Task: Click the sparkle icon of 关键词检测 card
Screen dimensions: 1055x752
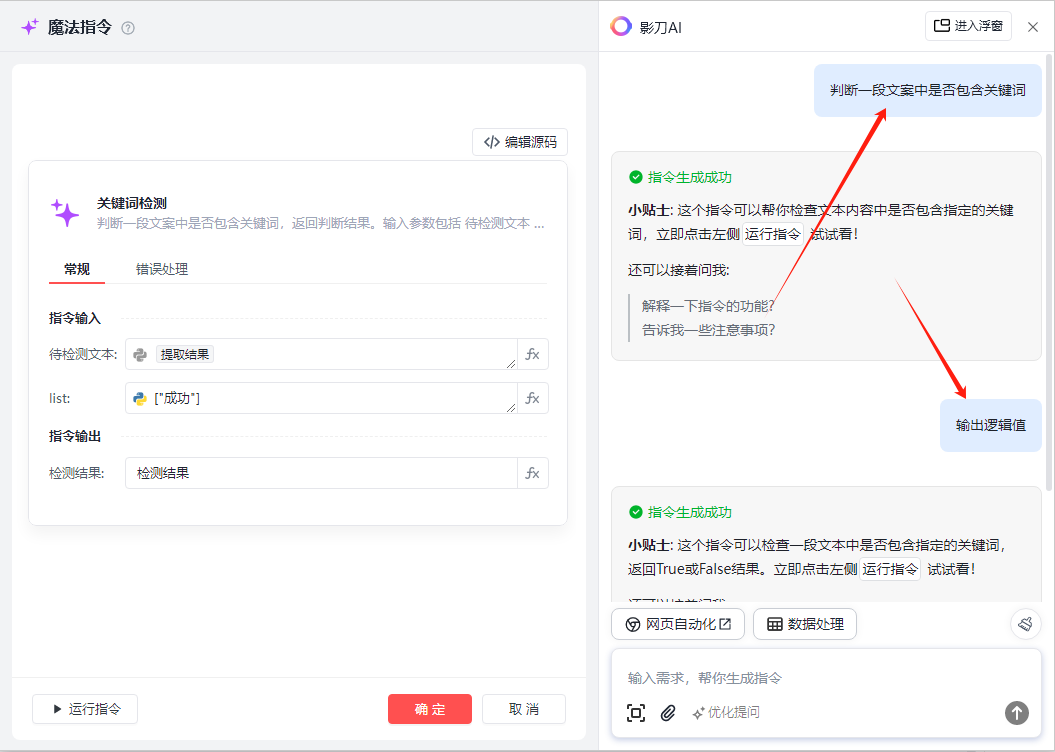Action: point(65,213)
